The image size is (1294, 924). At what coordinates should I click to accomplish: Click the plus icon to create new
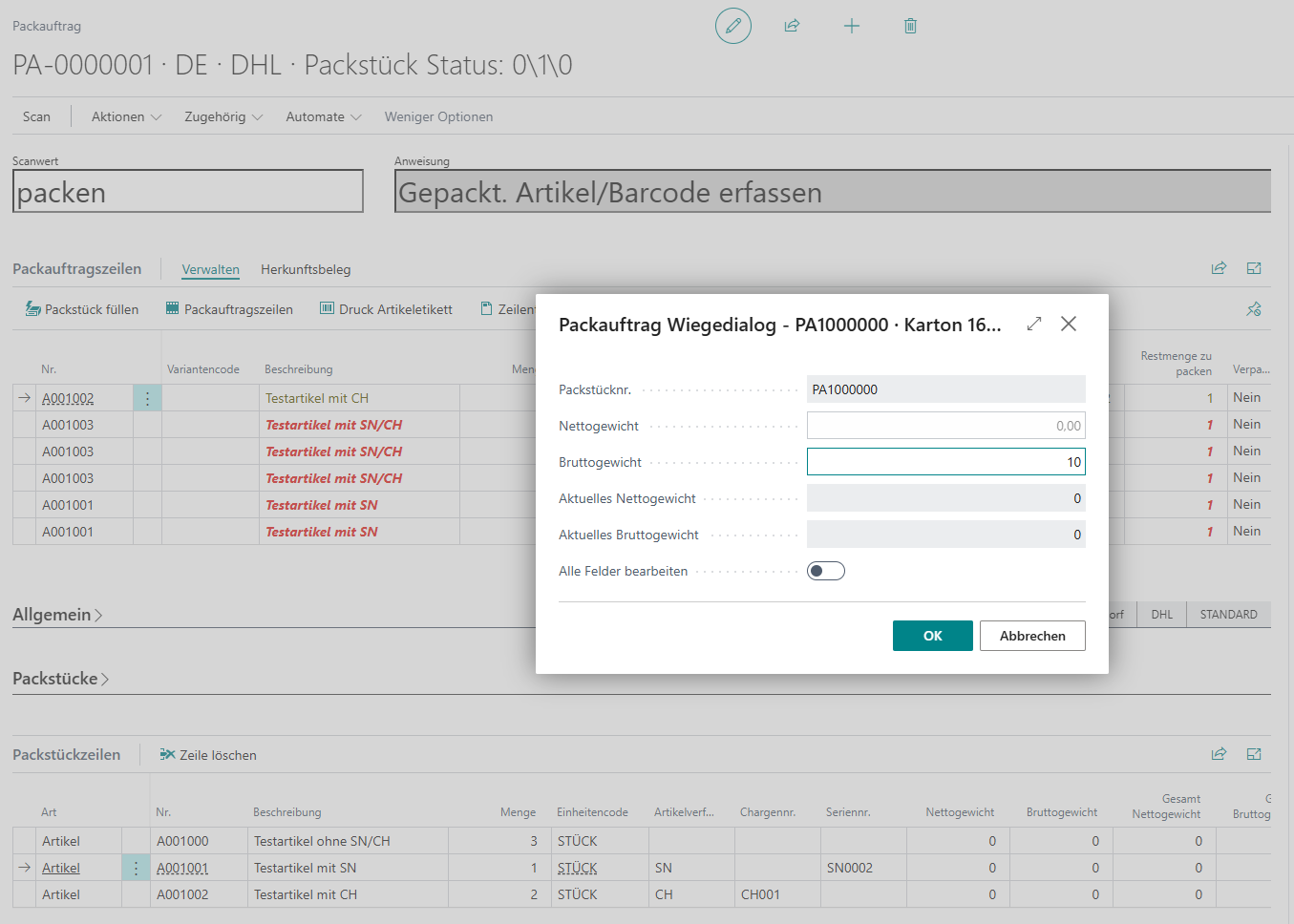point(851,26)
